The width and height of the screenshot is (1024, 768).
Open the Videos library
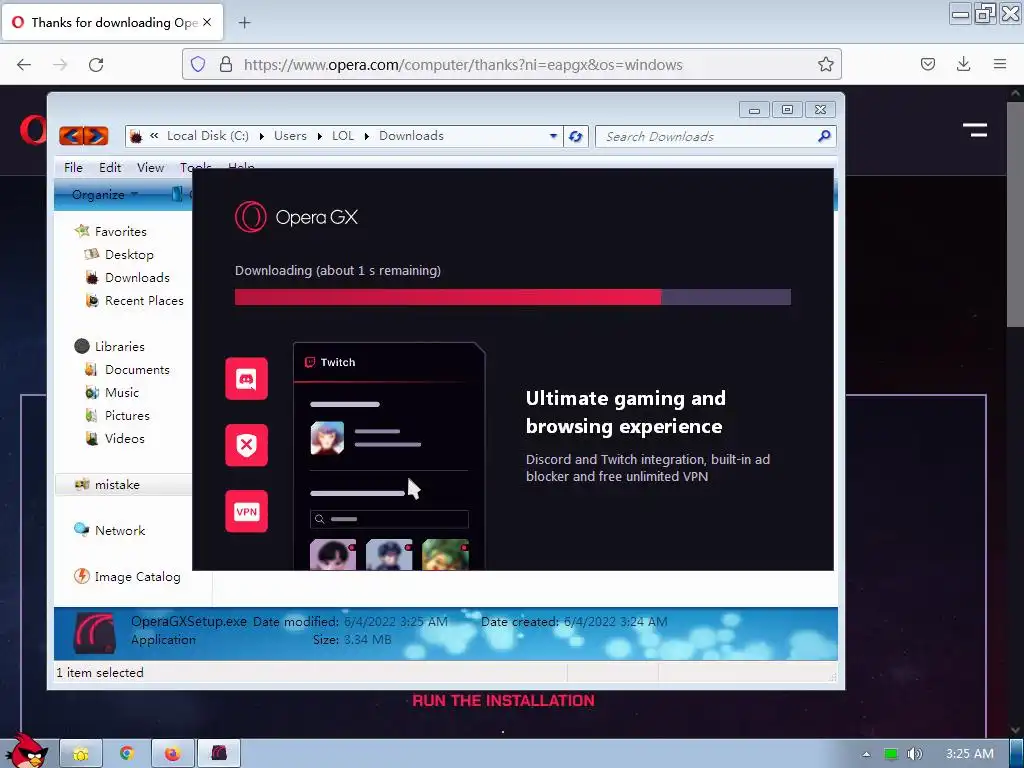[x=125, y=438]
